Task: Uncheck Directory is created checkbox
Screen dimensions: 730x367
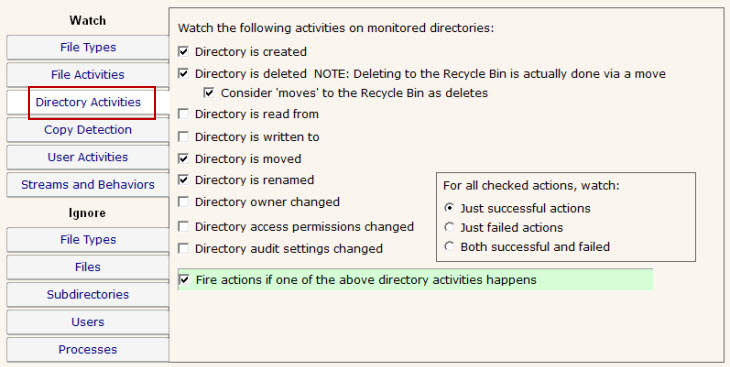Action: click(x=184, y=52)
